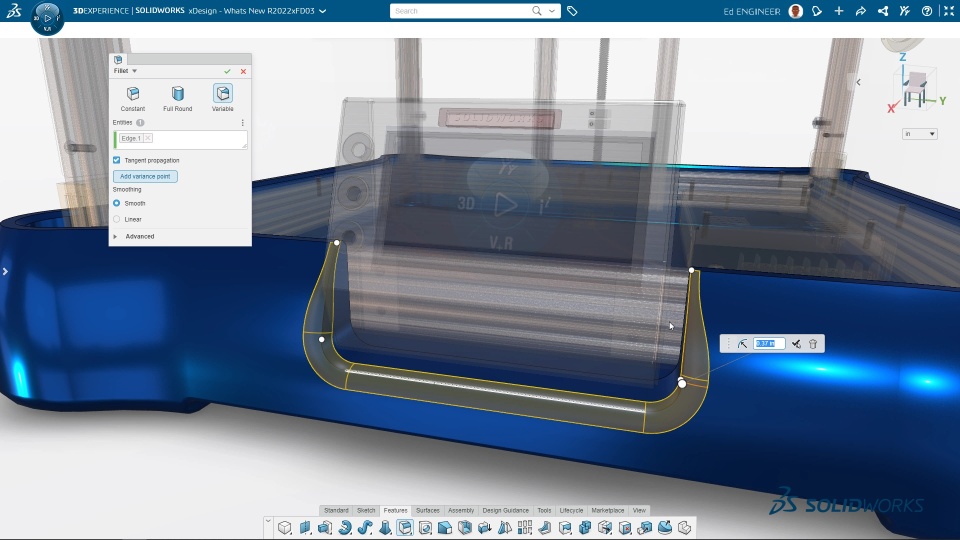Open the Fillet title dropdown arrow
This screenshot has height=540, width=960.
click(x=135, y=71)
